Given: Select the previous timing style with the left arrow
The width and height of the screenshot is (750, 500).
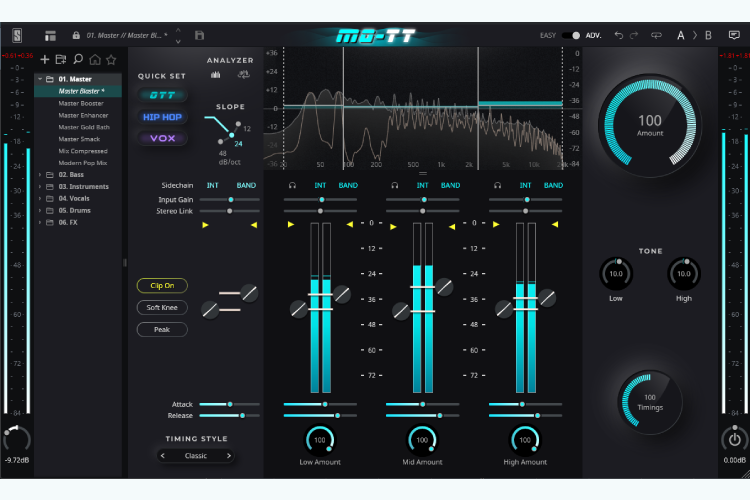Looking at the screenshot, I should [163, 456].
